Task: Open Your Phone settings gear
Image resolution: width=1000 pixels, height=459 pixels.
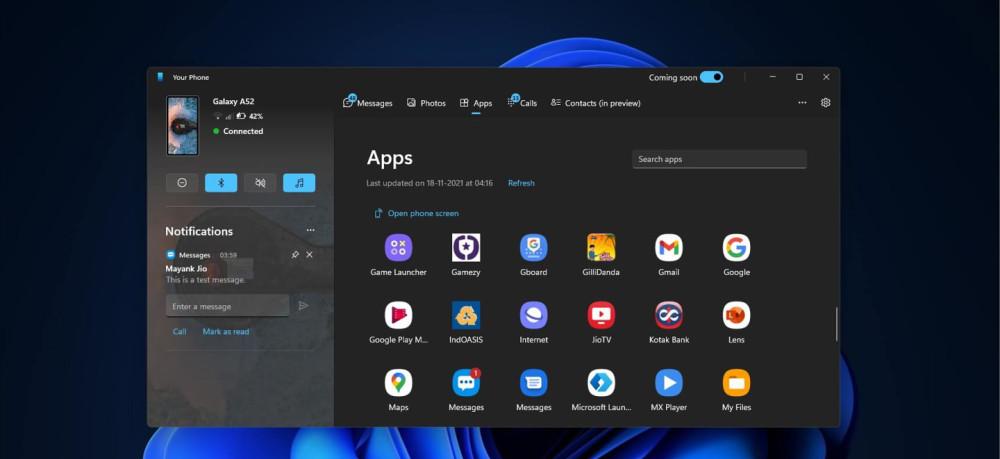Action: coord(825,103)
